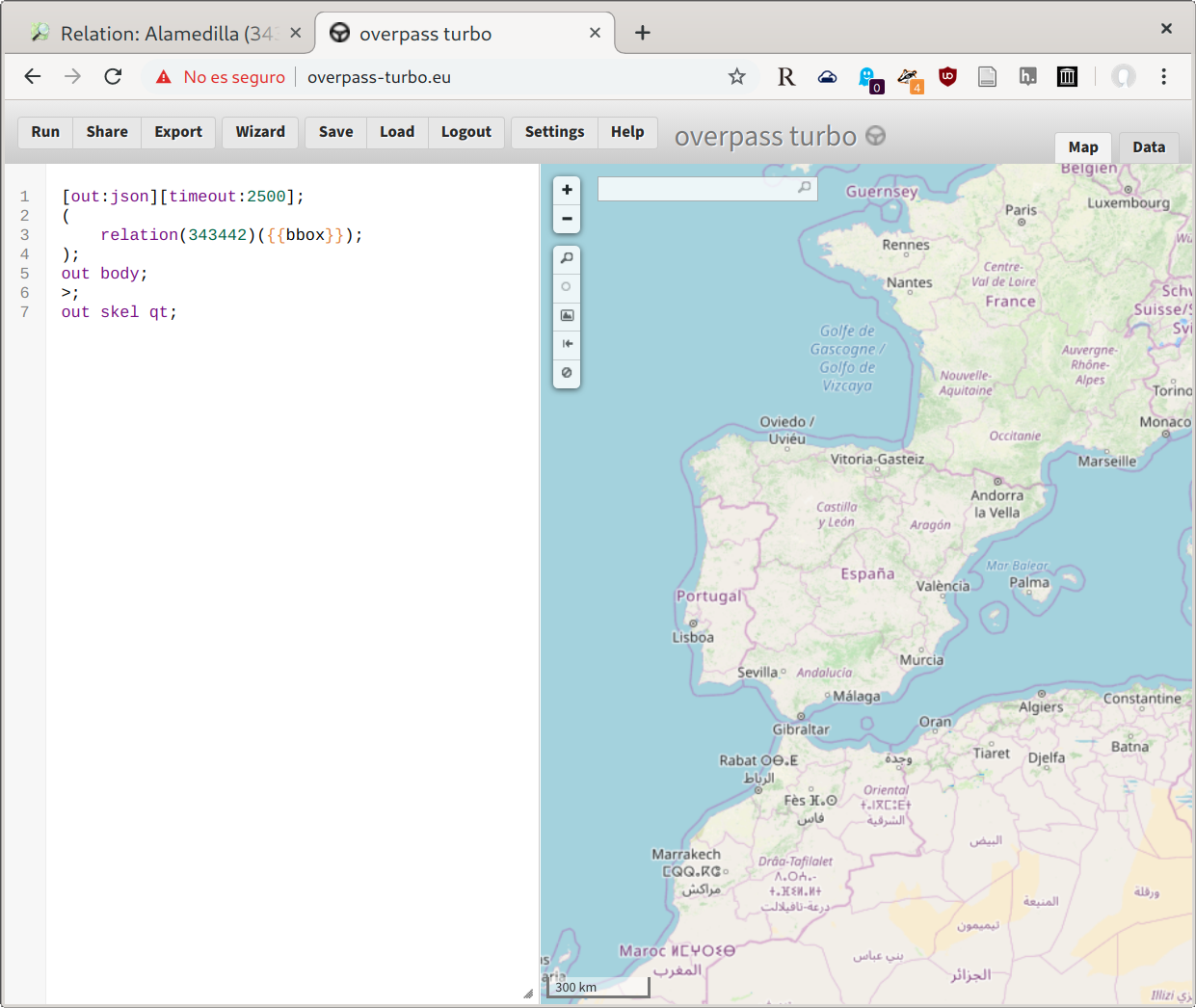Save the current query
Screen dimensions: 1196x1008
click(336, 132)
